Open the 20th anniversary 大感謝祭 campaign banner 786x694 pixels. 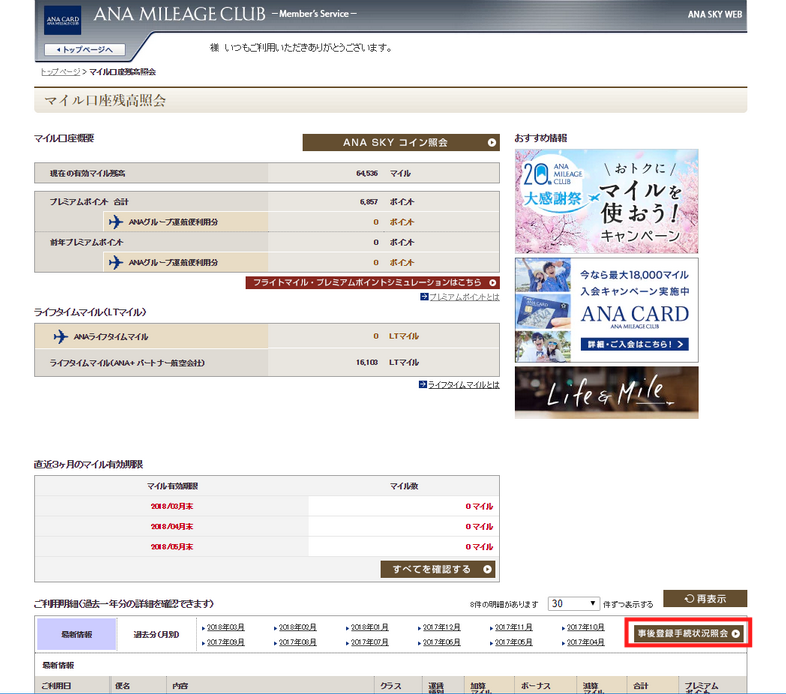click(607, 201)
